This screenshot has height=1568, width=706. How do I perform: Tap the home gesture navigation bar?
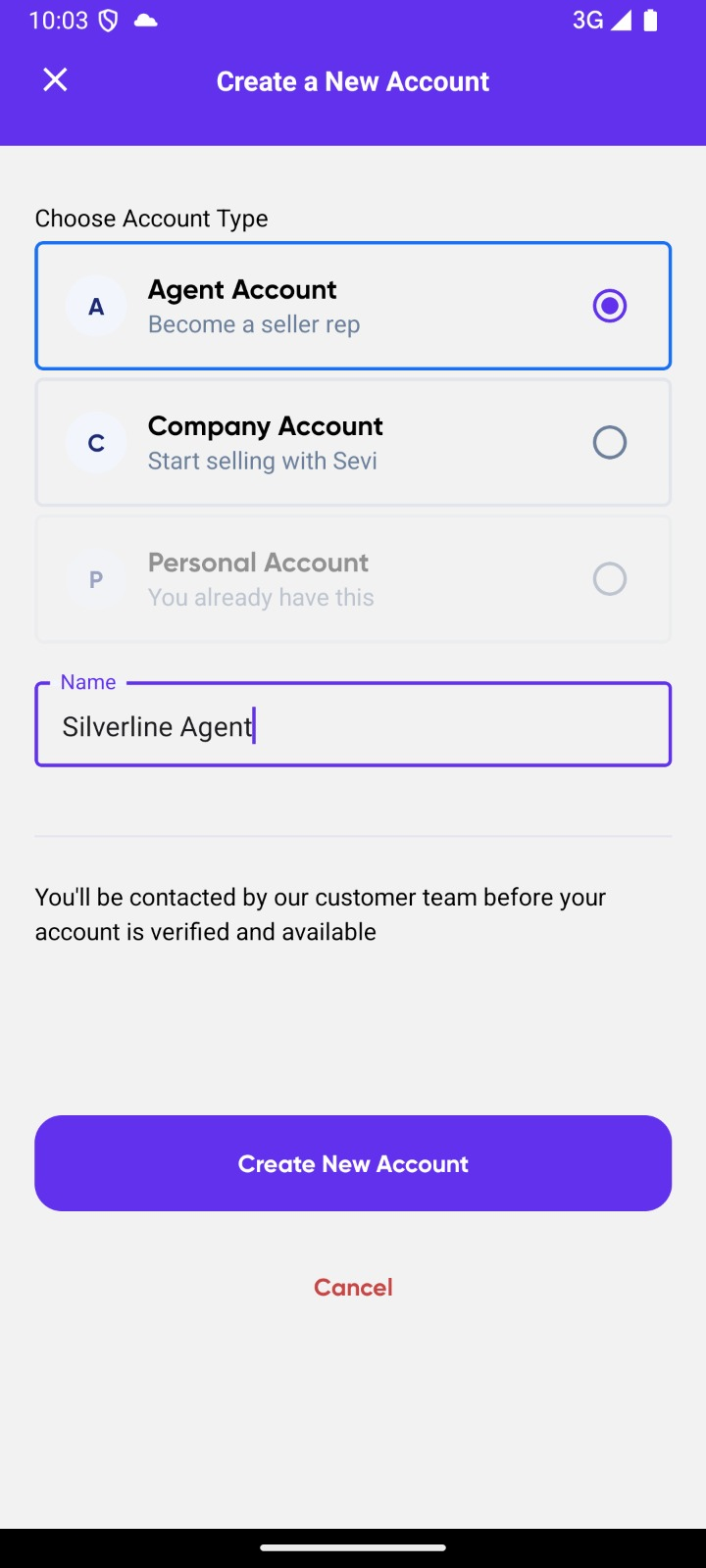(x=353, y=1548)
